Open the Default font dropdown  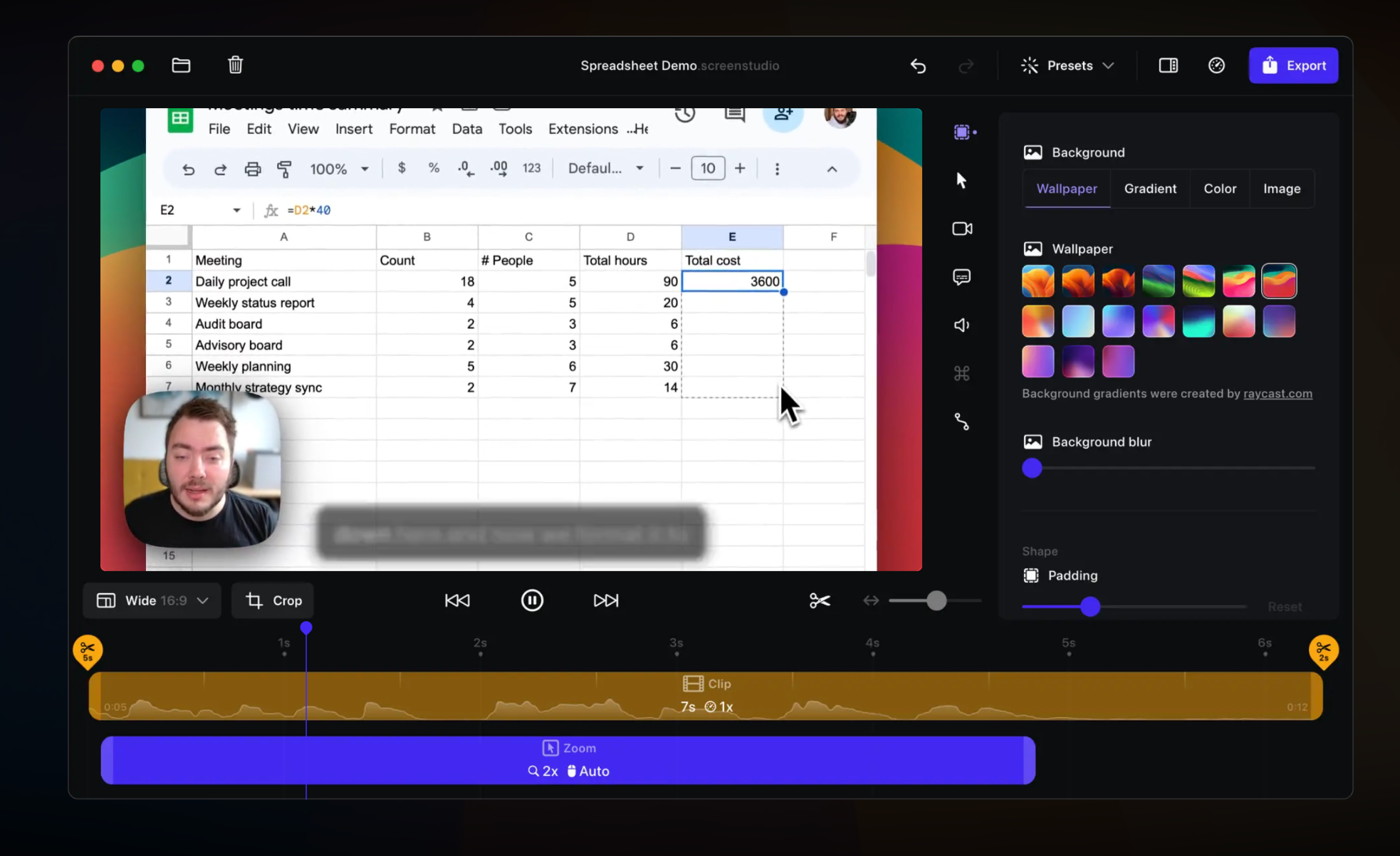pos(605,169)
